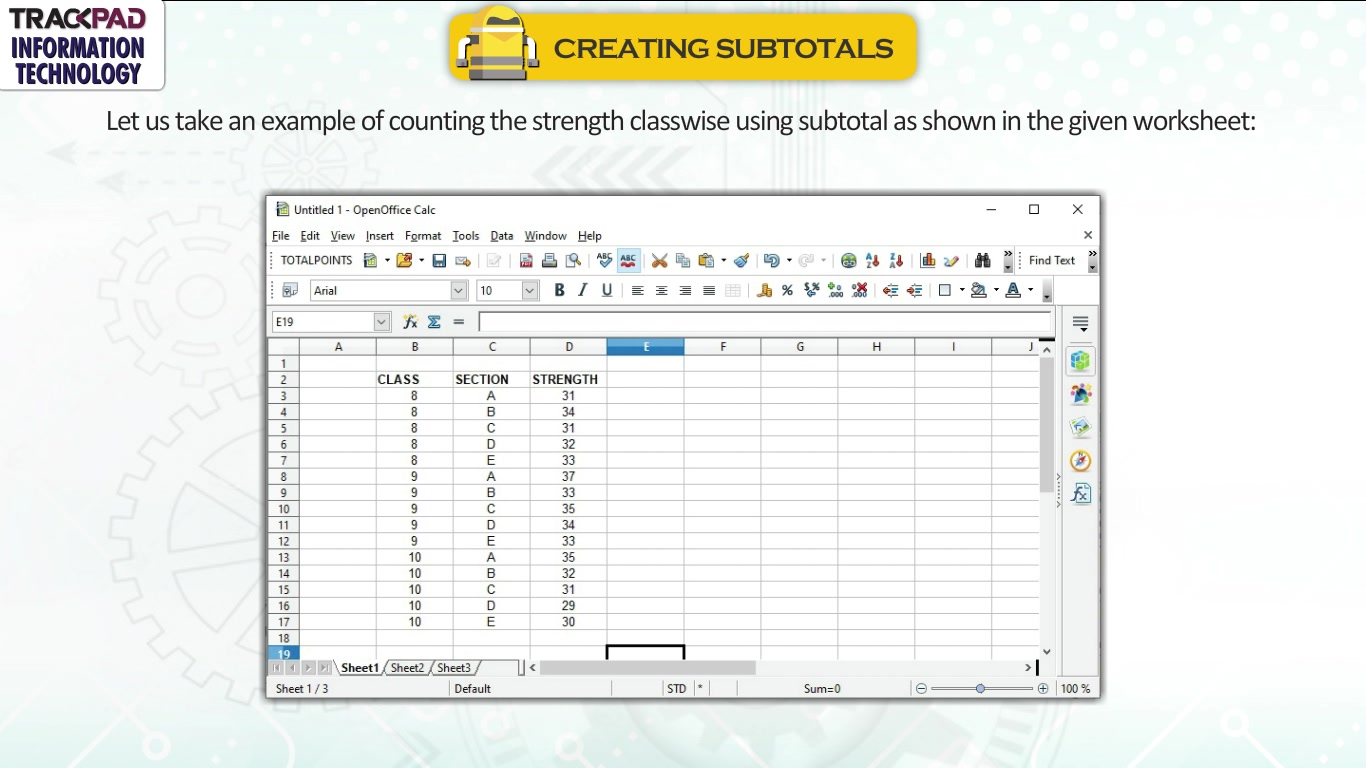This screenshot has height=768, width=1366.
Task: Click the Decrease Indent icon
Action: click(x=890, y=290)
